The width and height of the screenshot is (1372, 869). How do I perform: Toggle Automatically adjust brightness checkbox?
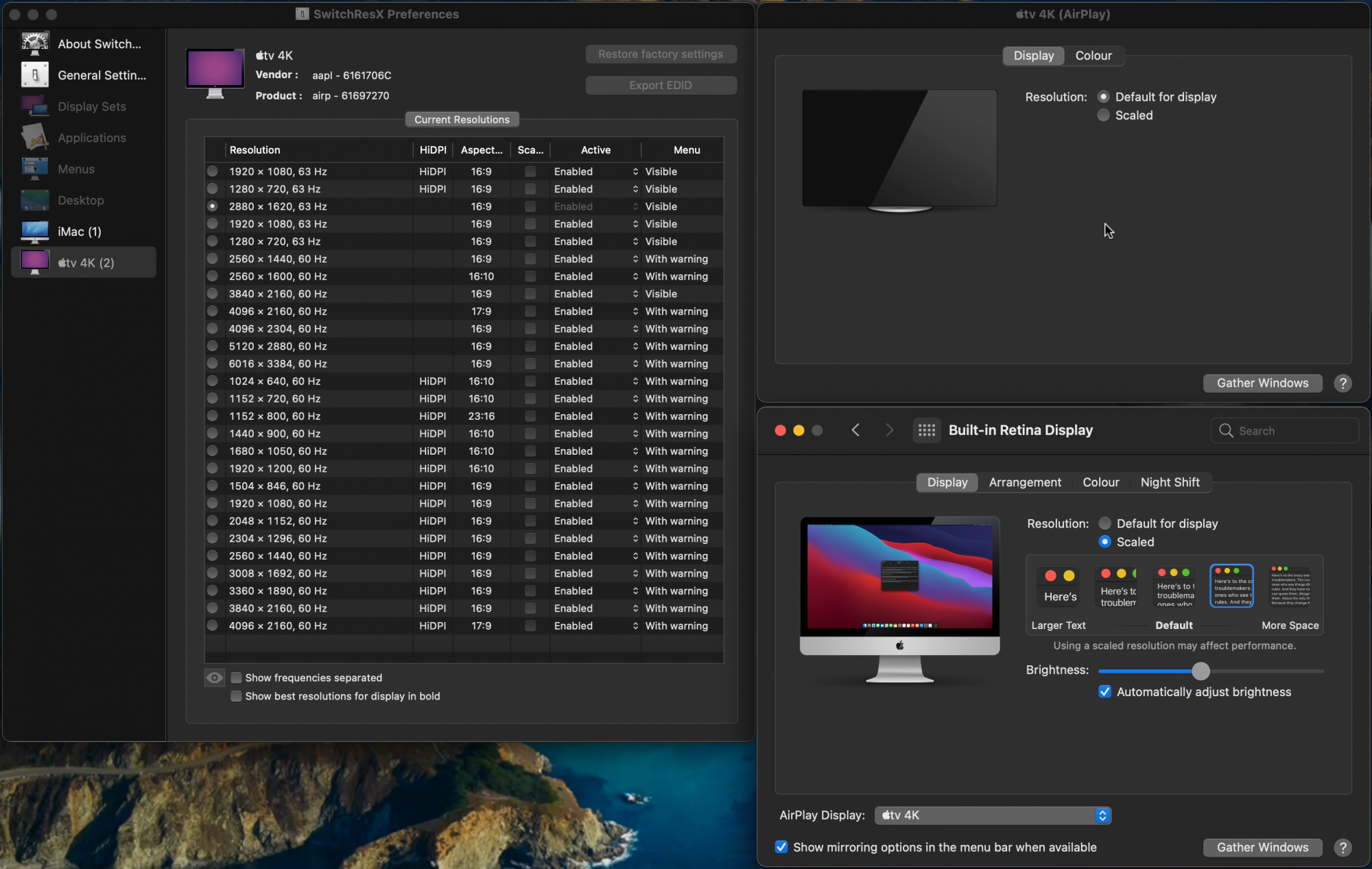(x=1104, y=692)
